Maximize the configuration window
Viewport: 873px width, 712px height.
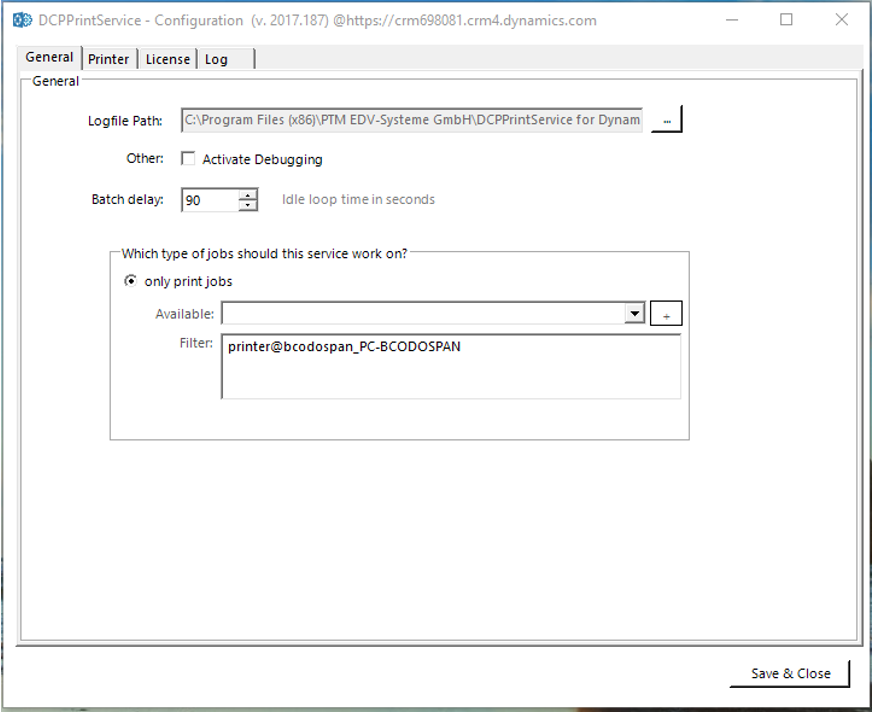[786, 20]
